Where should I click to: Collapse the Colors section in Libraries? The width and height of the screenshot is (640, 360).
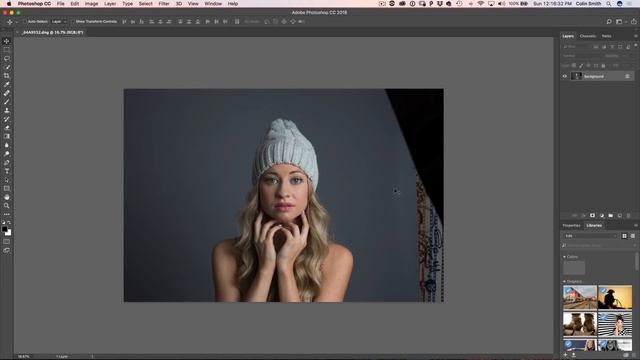(x=564, y=257)
